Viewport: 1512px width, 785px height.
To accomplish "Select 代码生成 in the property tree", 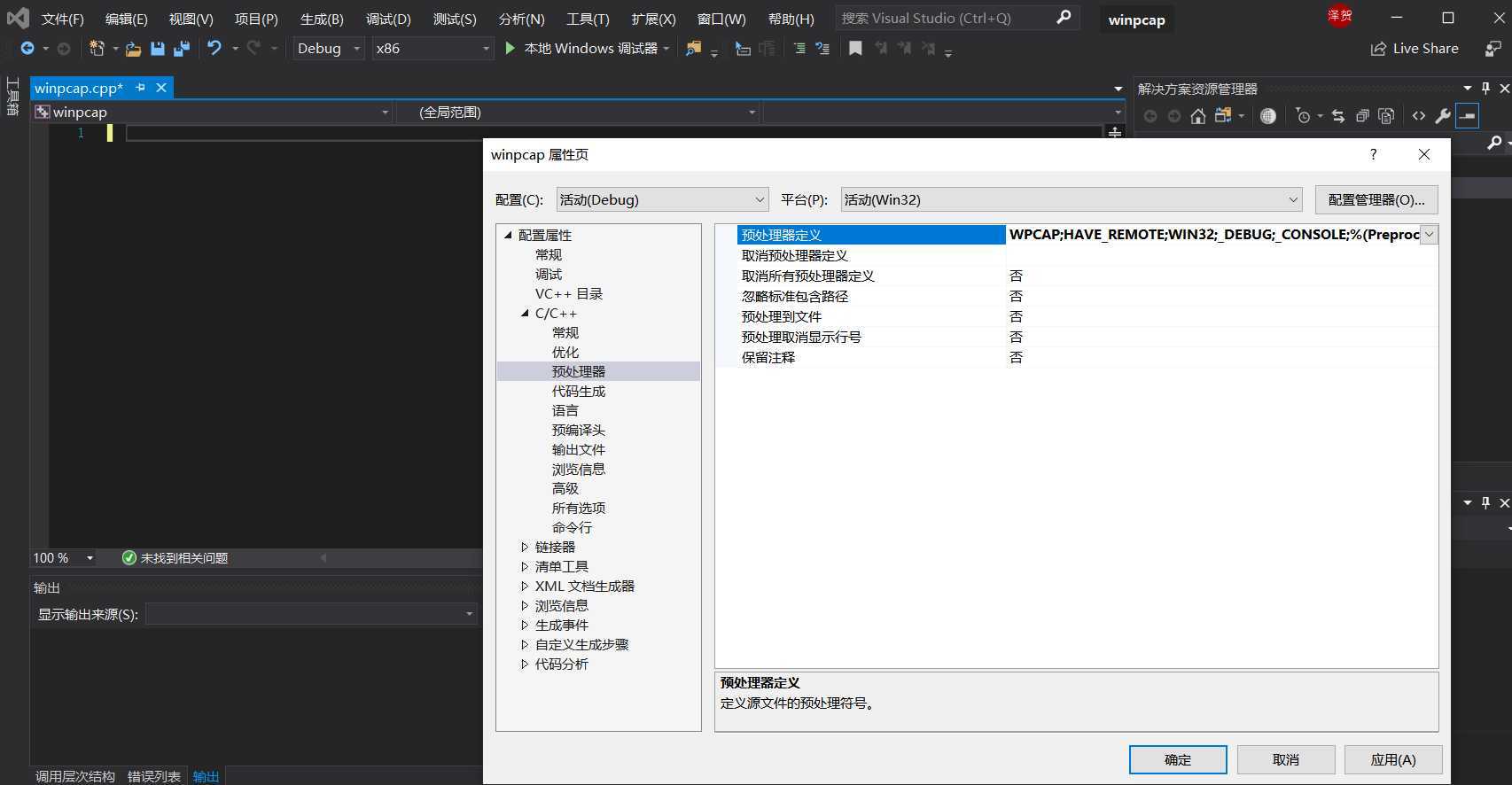I will click(579, 392).
